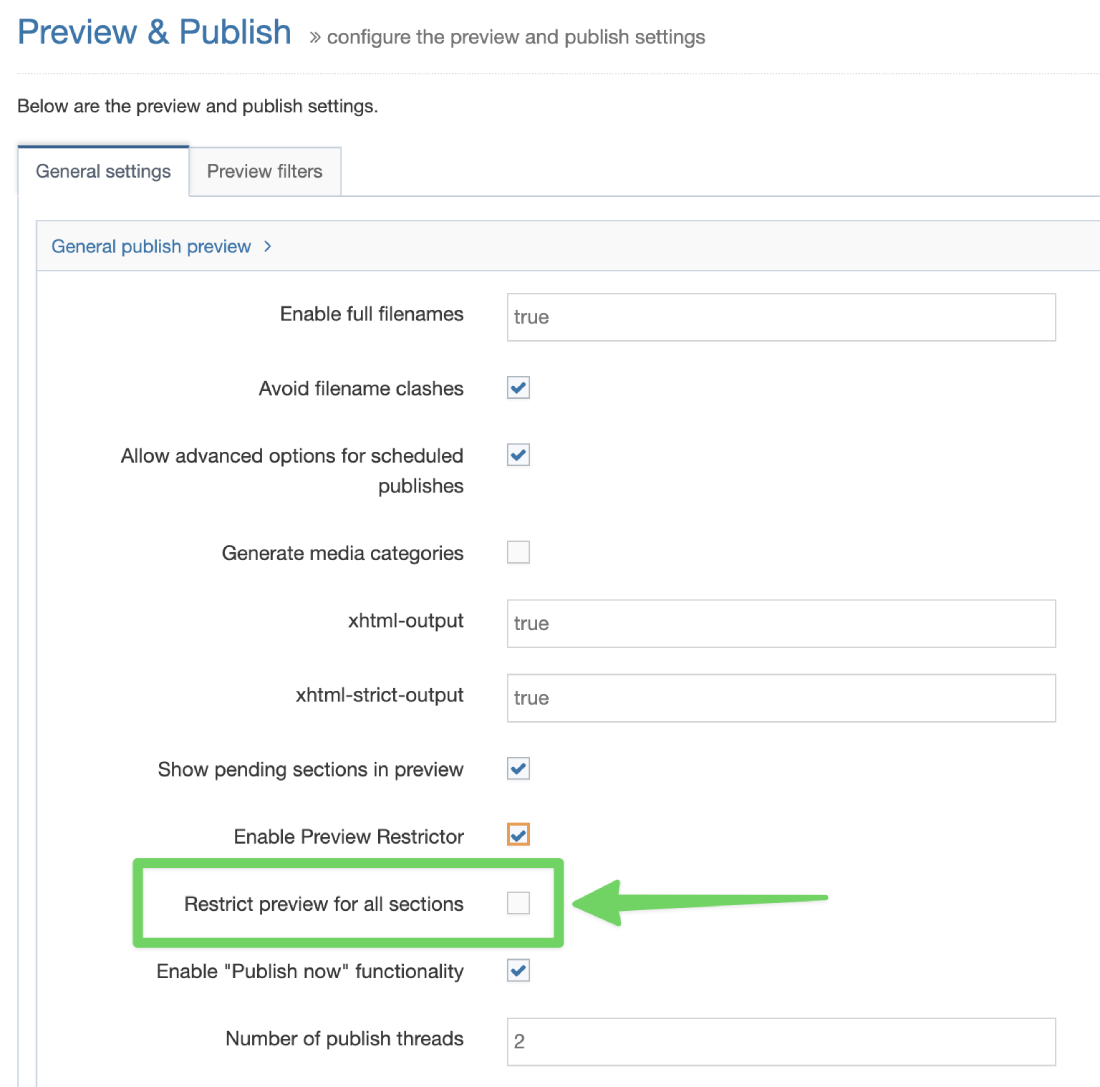This screenshot has width=1100, height=1087.
Task: Click the "Avoid filename clashes" label text
Action: [360, 388]
